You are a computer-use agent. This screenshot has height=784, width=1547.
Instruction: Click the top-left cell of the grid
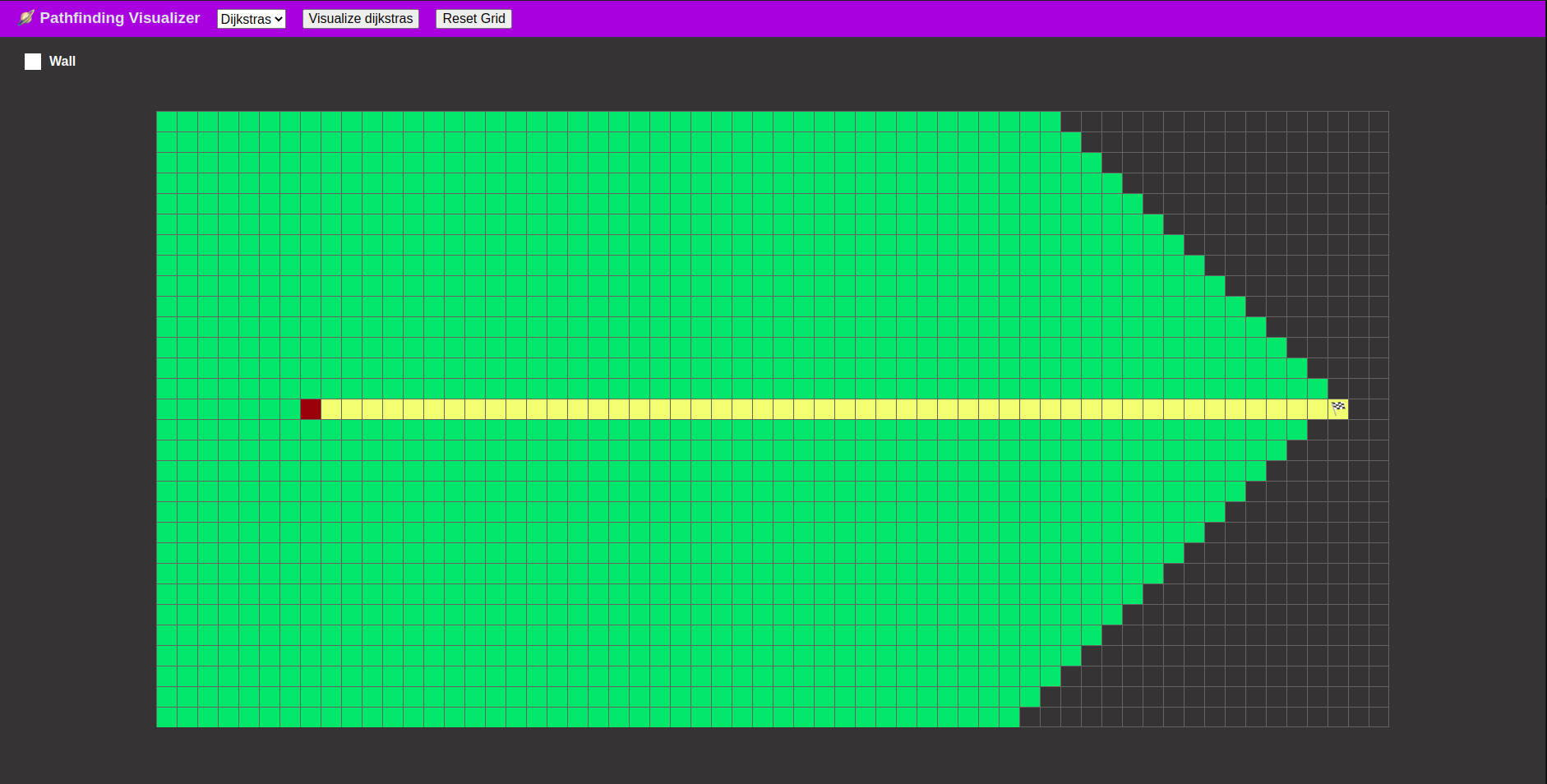pyautogui.click(x=166, y=120)
